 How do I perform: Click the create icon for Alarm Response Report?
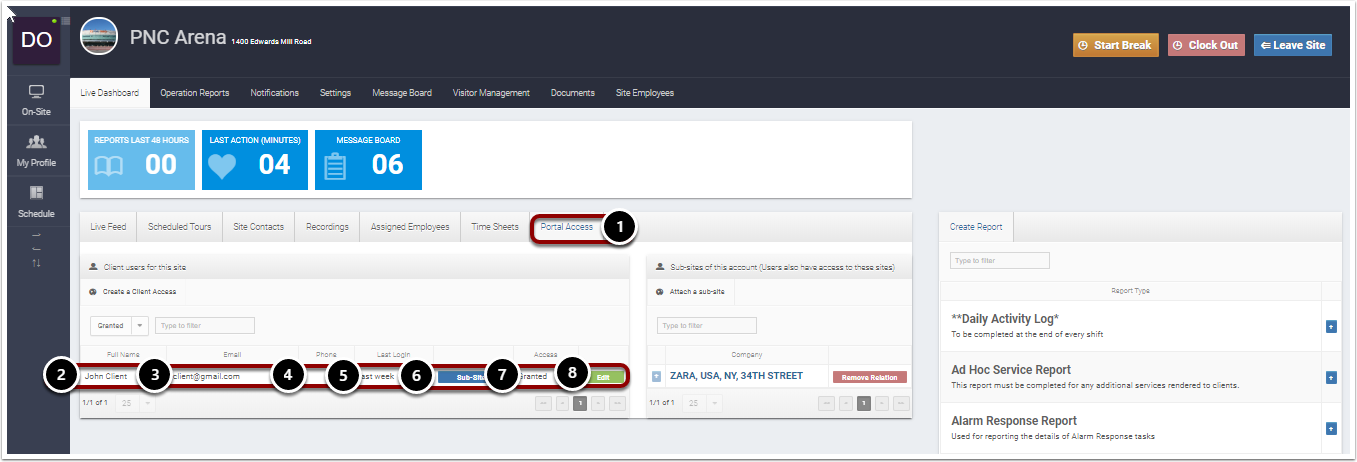click(1331, 428)
